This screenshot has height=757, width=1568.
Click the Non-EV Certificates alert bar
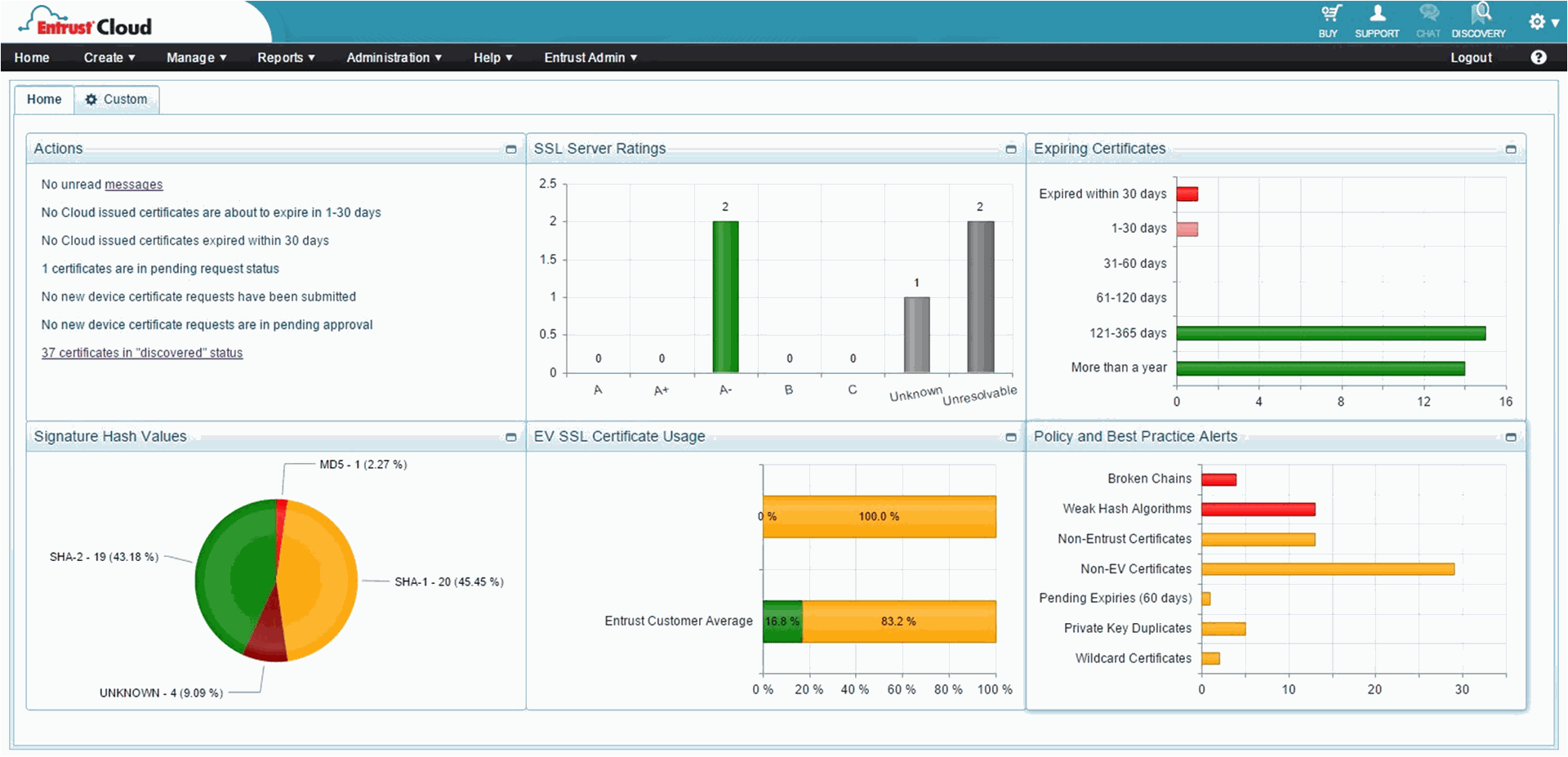(x=1327, y=569)
